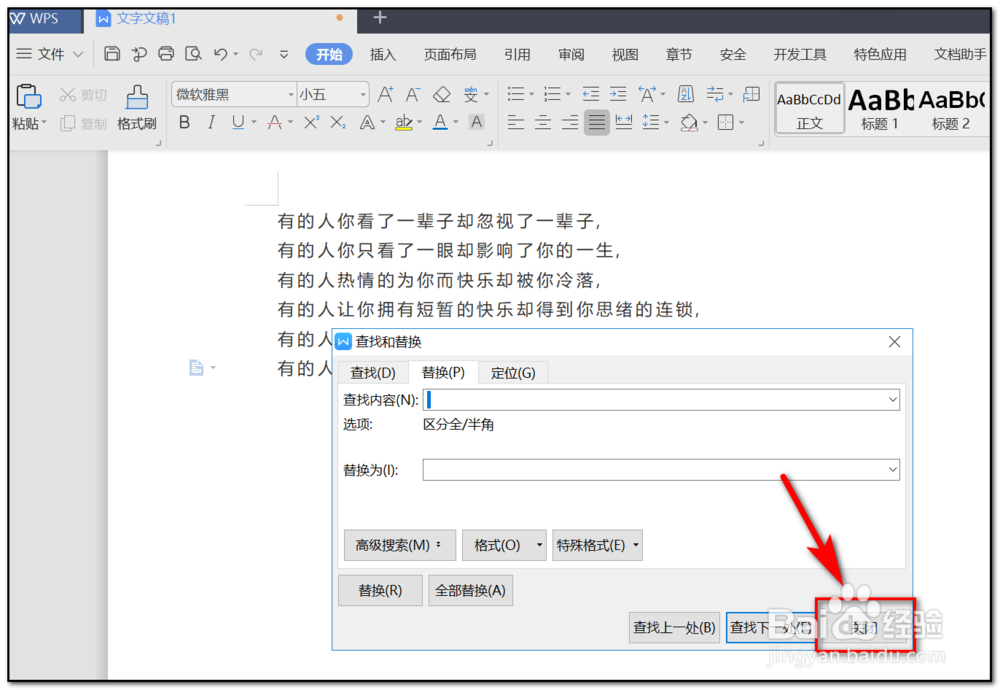This screenshot has width=1000, height=690.
Task: Align text right
Action: point(570,122)
